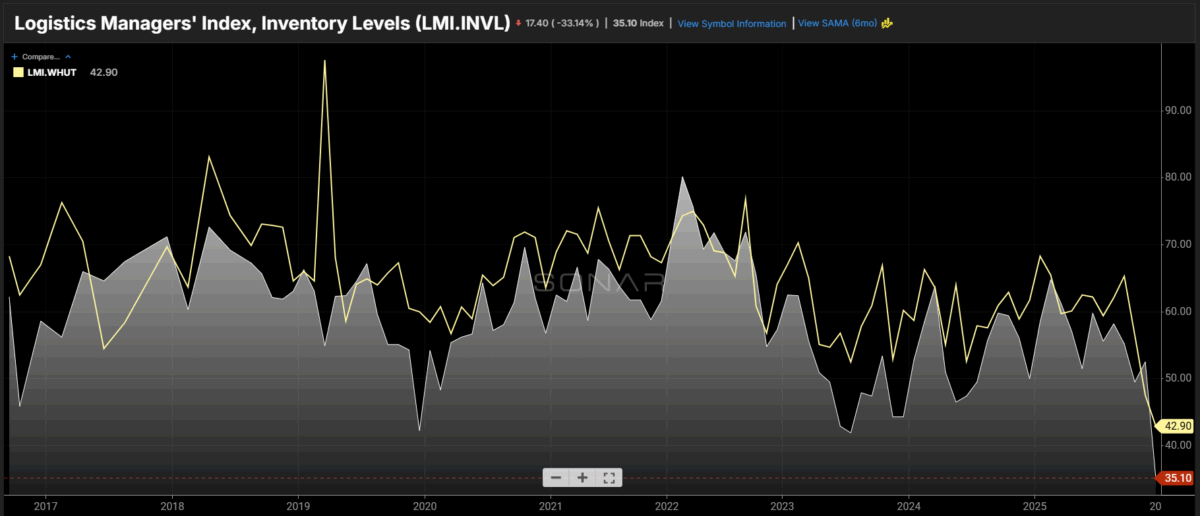Click the 2023 label on time axis

point(783,506)
